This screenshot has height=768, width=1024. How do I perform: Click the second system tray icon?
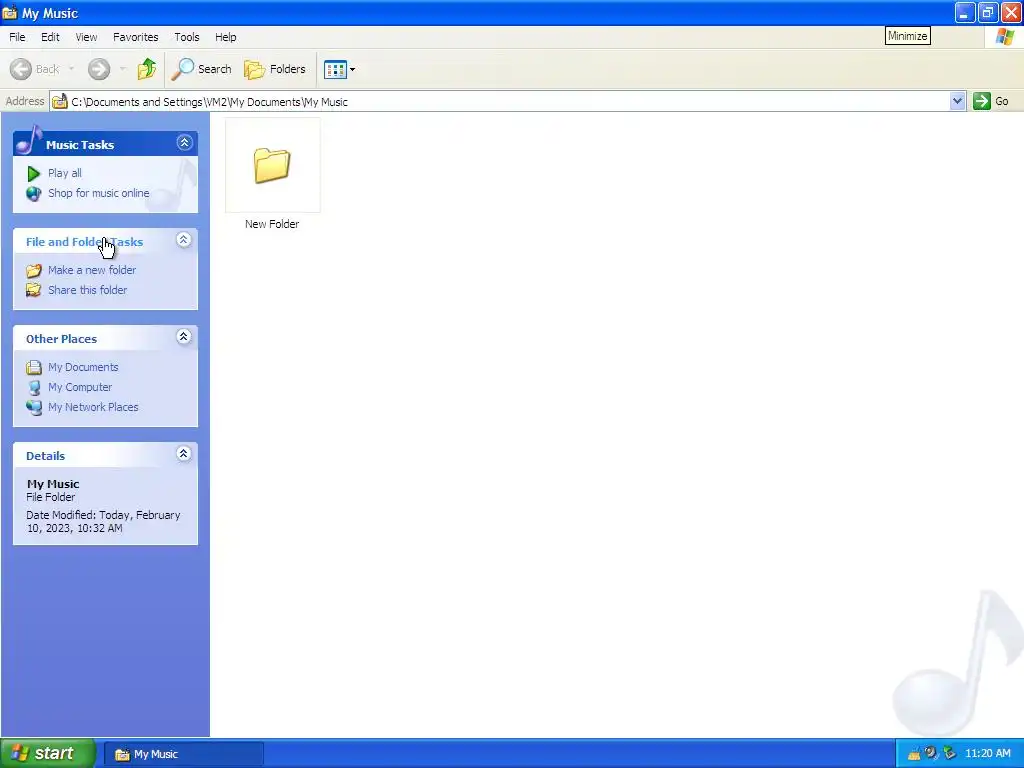coord(931,754)
